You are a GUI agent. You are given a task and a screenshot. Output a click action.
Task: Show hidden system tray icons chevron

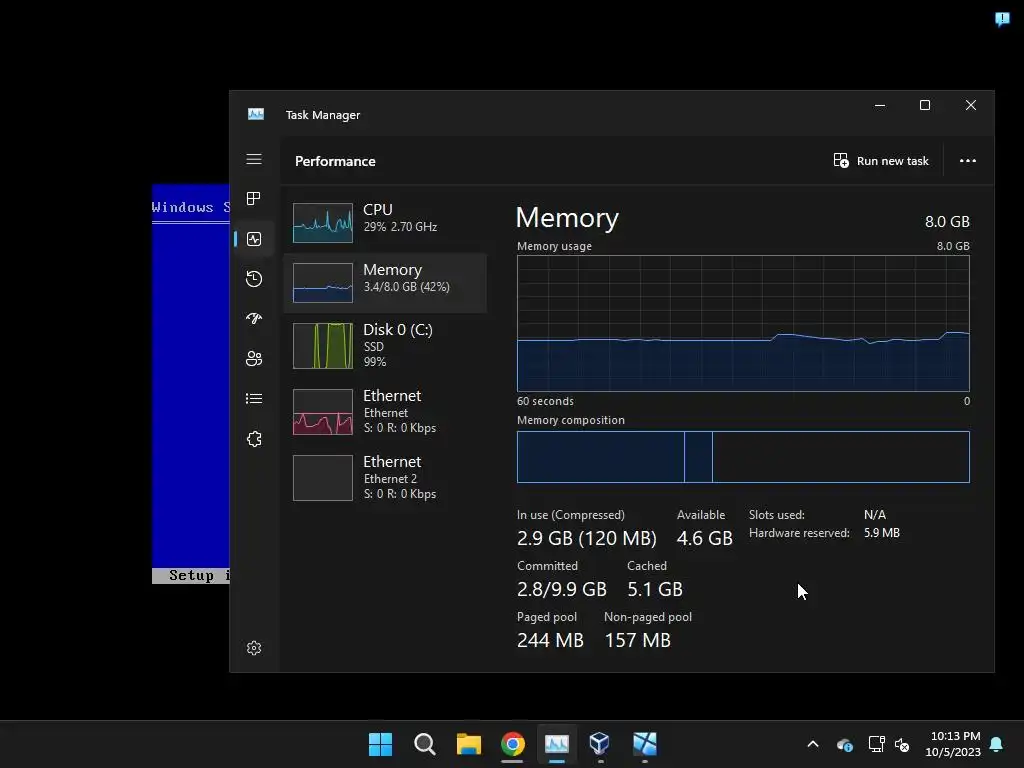(x=813, y=744)
